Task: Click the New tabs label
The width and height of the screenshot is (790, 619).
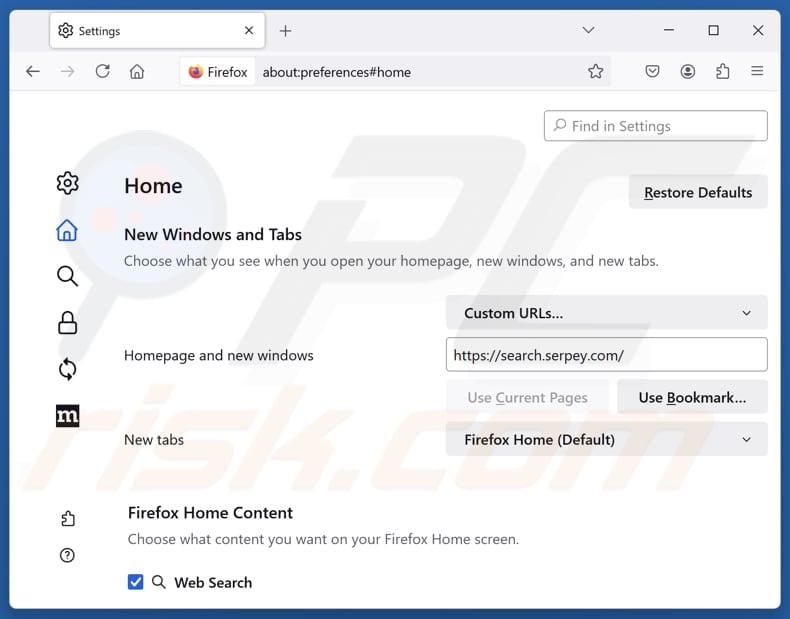Action: (x=154, y=440)
